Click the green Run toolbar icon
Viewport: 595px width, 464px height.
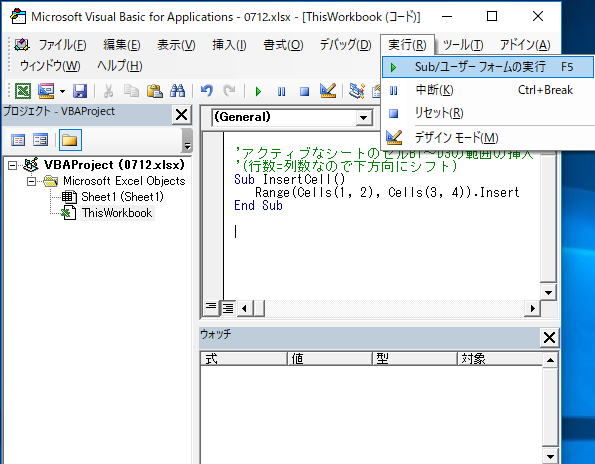pyautogui.click(x=258, y=91)
